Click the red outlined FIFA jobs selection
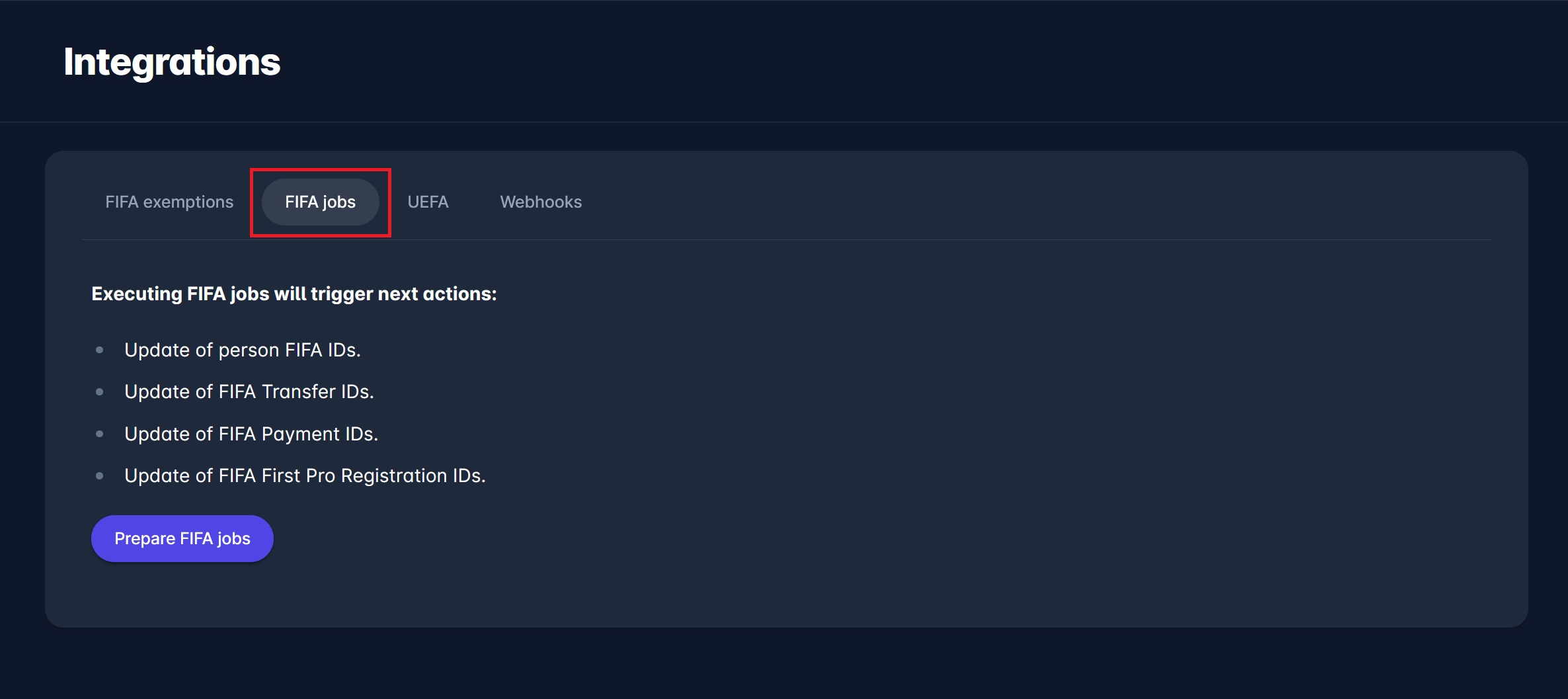Screen dimensions: 1568x699 319,202
